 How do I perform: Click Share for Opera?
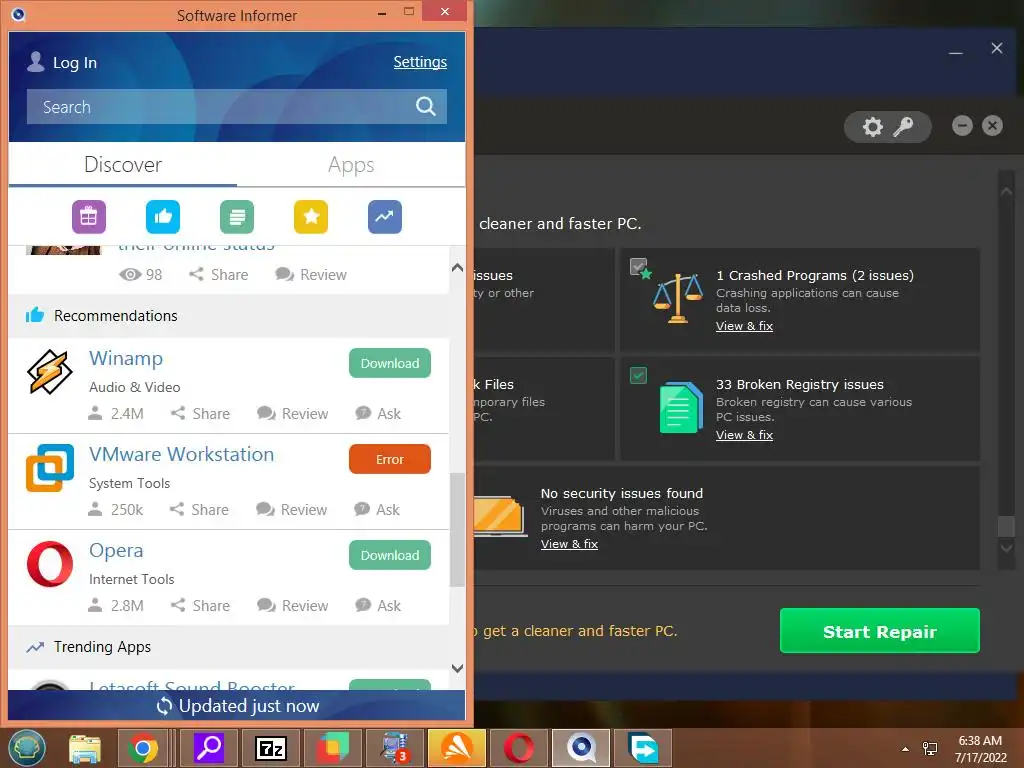200,605
